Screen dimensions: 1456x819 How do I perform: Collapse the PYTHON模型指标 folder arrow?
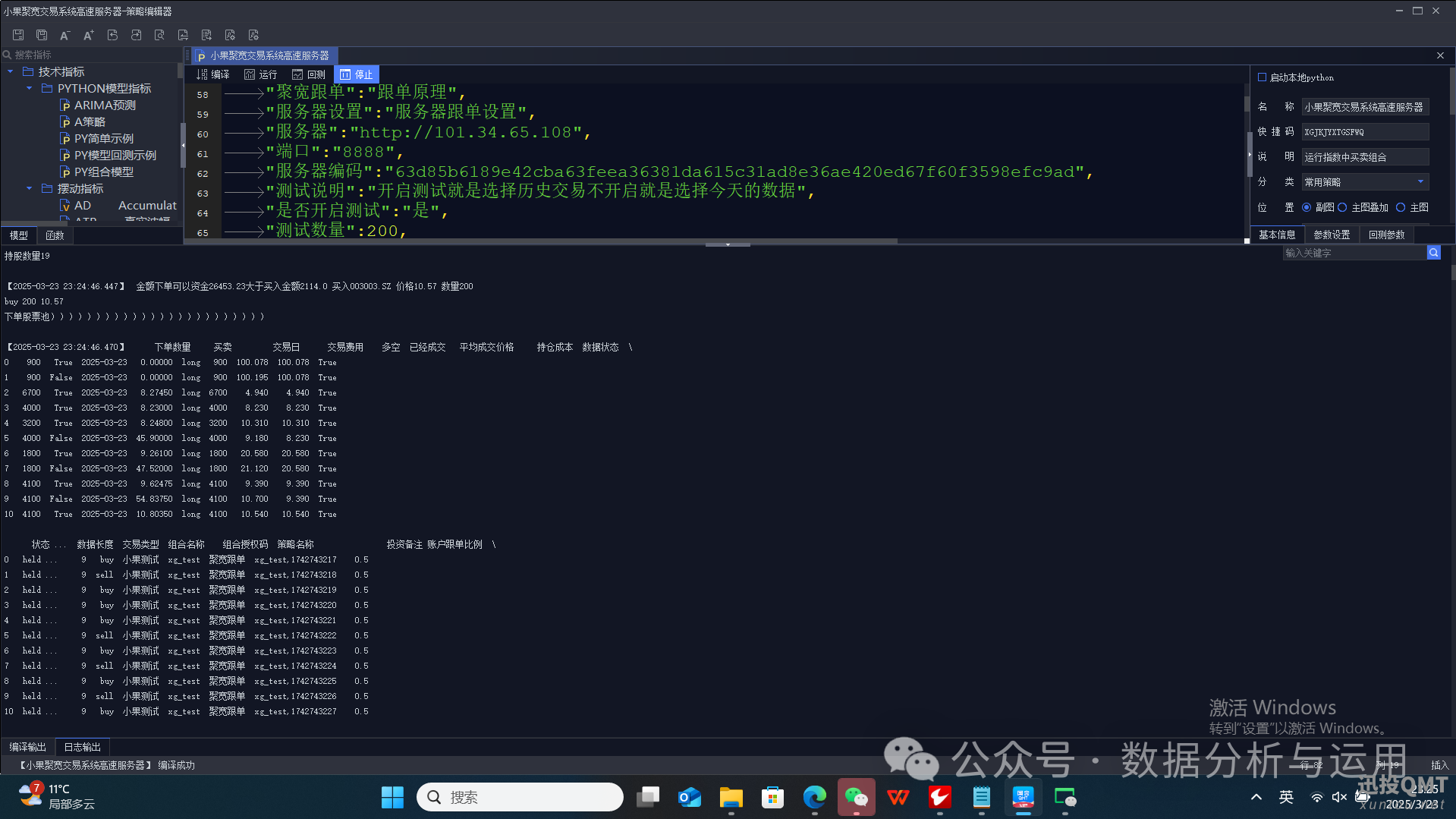pos(29,88)
